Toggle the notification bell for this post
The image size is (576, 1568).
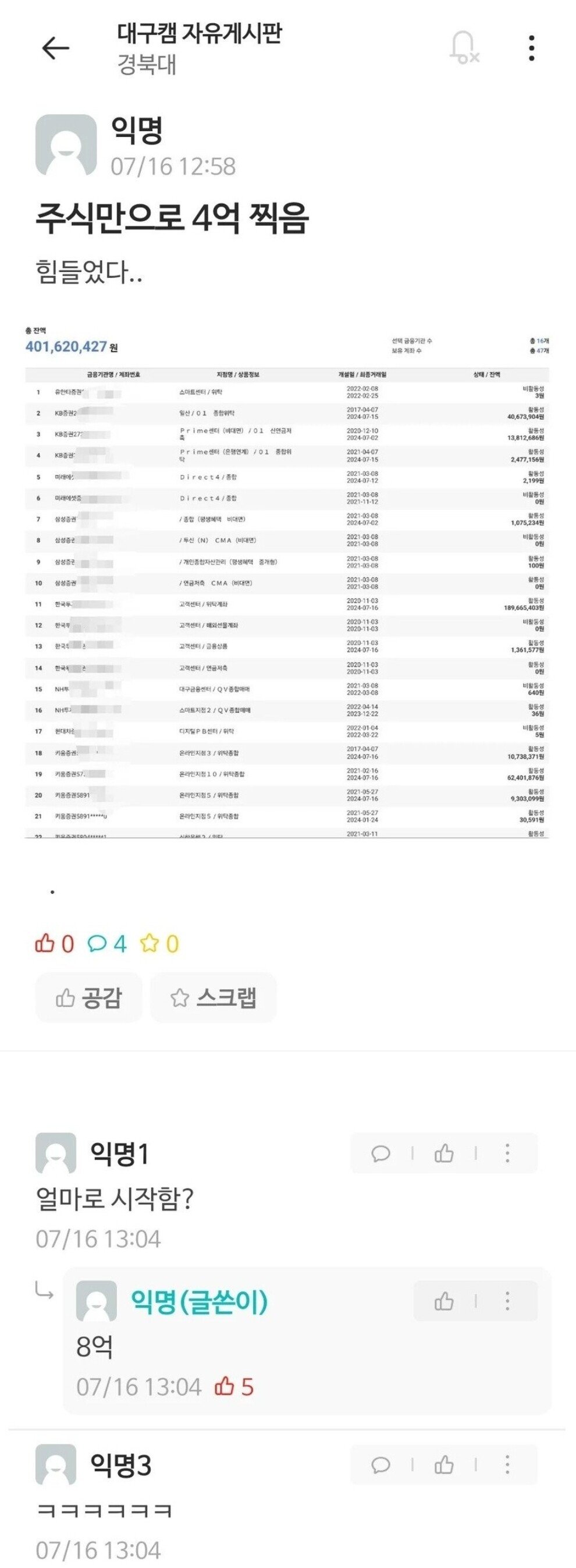(464, 48)
